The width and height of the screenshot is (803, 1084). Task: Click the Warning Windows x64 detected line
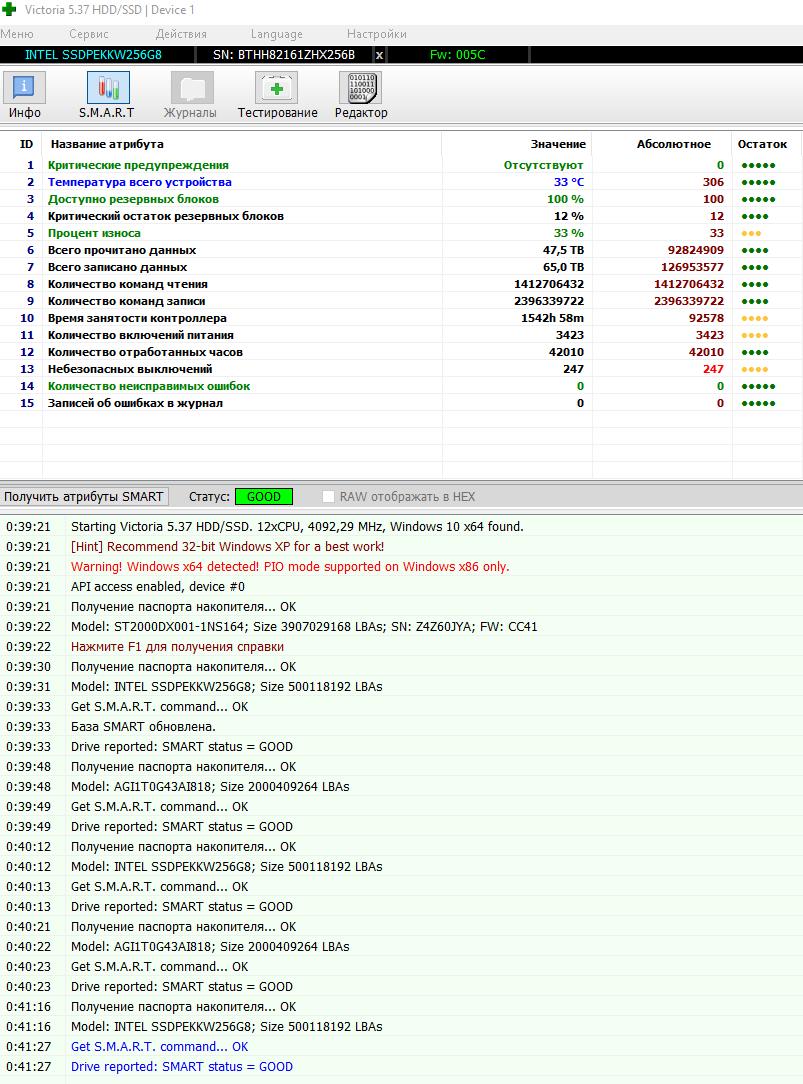click(290, 566)
